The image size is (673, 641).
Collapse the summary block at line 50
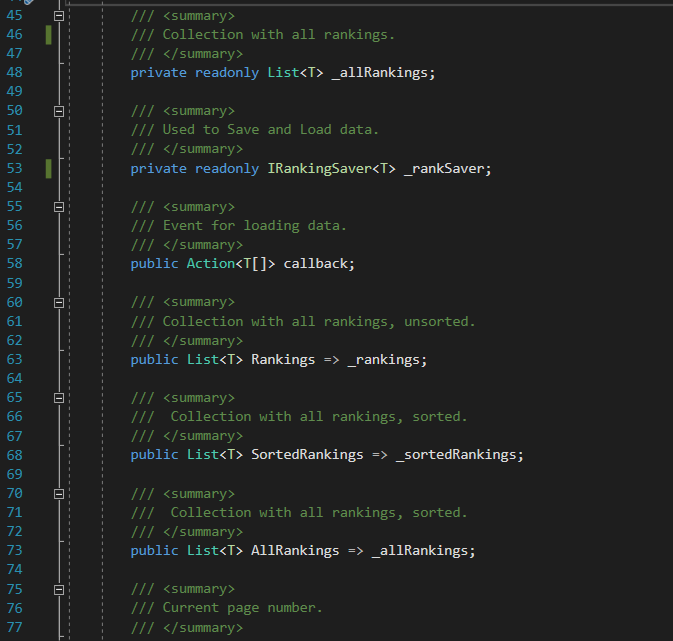pyautogui.click(x=59, y=111)
